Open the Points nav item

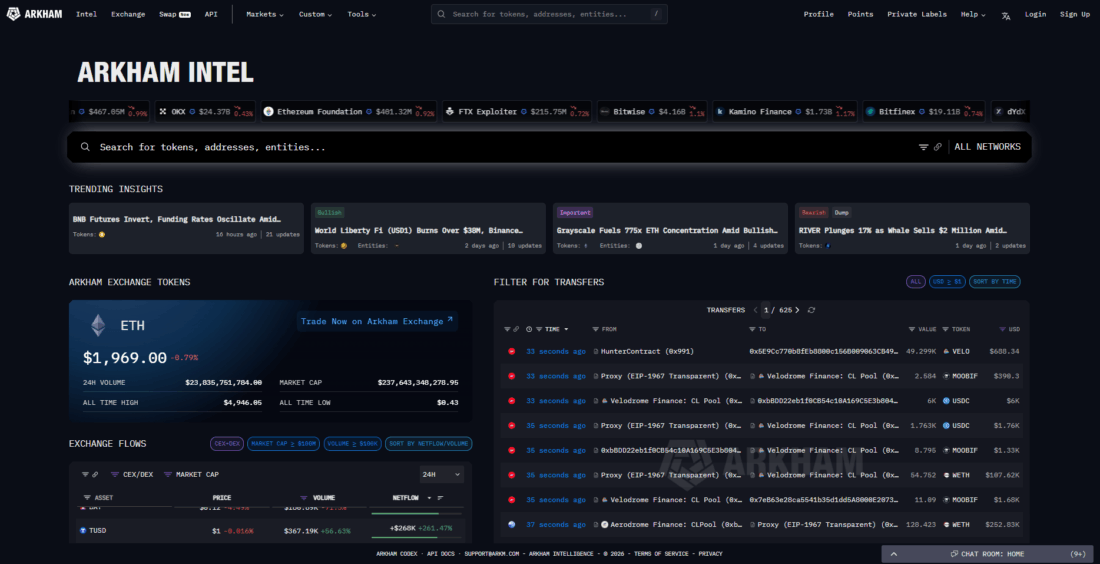pos(860,14)
